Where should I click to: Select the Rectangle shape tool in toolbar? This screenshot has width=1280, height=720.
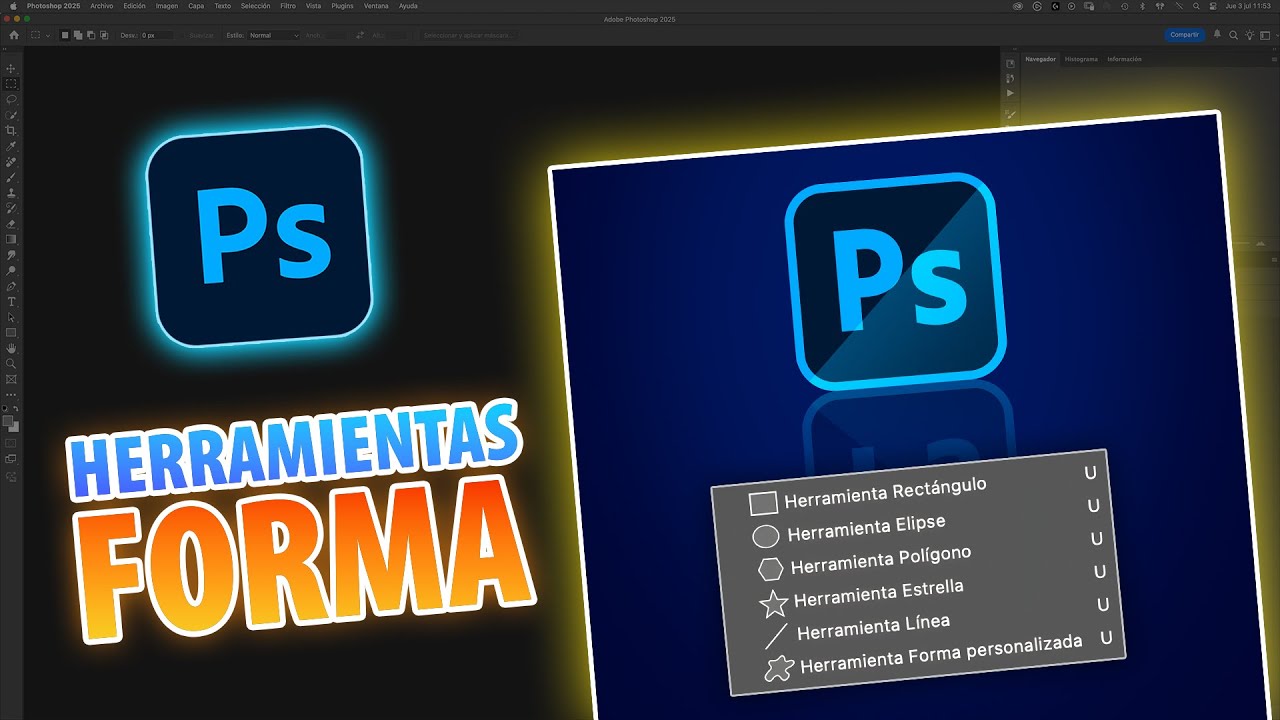coord(11,332)
